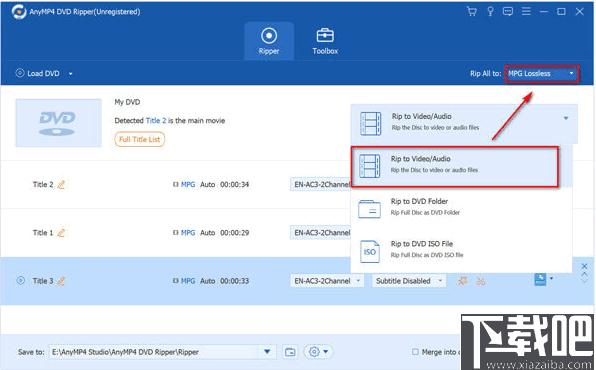Open the shopping cart purchase icon
Screen dimensions: 596x370
tap(472, 11)
